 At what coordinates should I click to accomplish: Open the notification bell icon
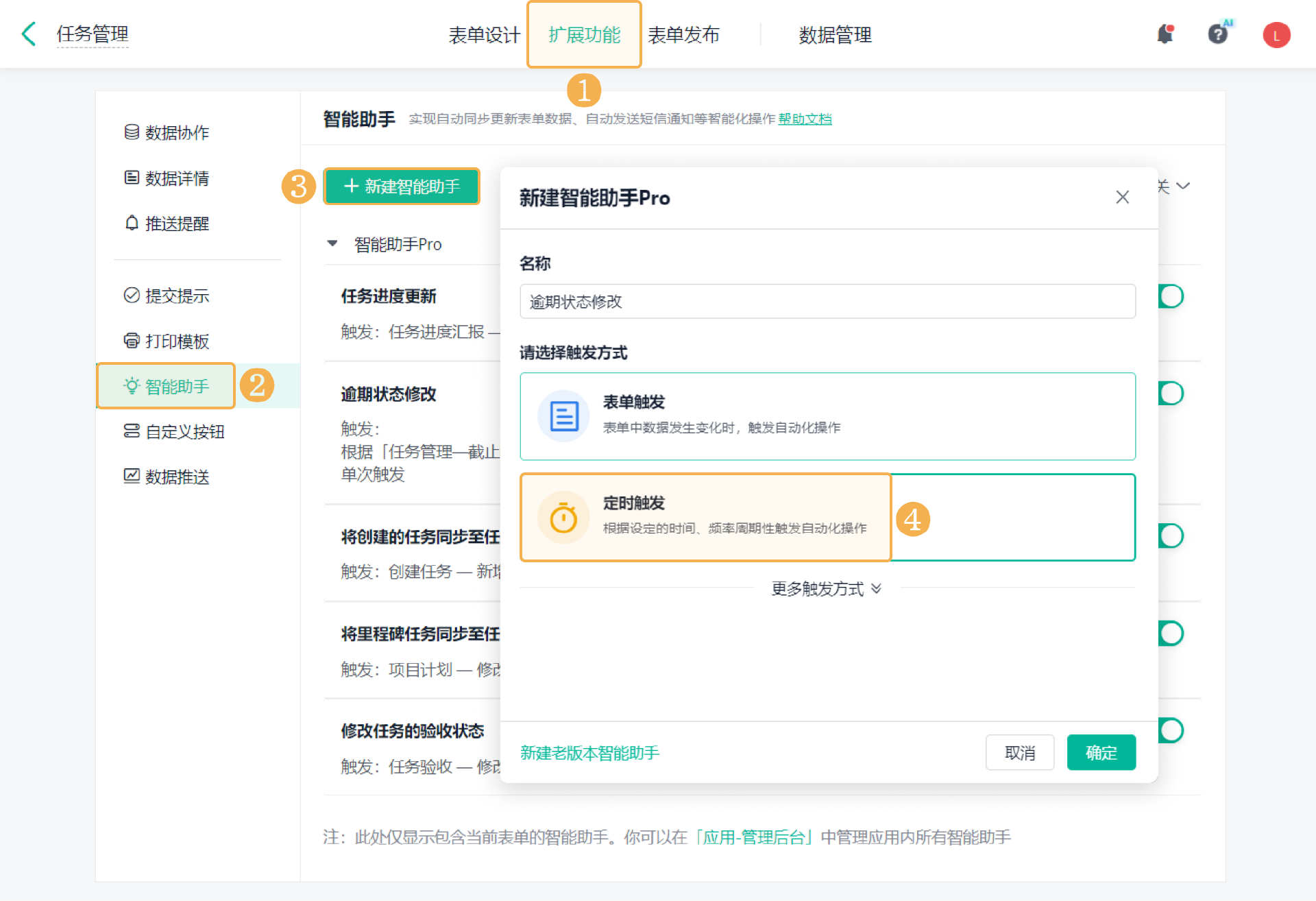(1165, 34)
